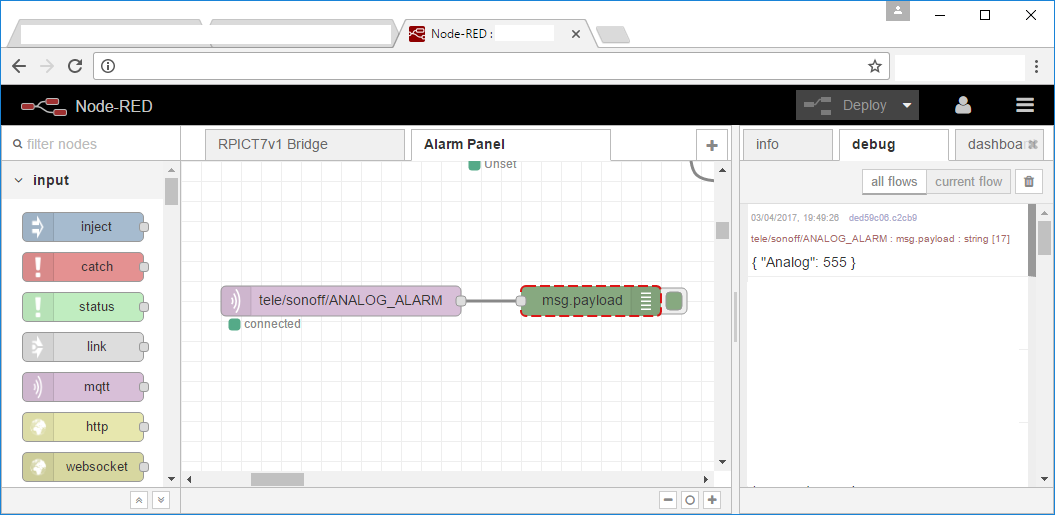Click the Node-RED logo in the header
This screenshot has width=1055, height=515.
(44, 106)
